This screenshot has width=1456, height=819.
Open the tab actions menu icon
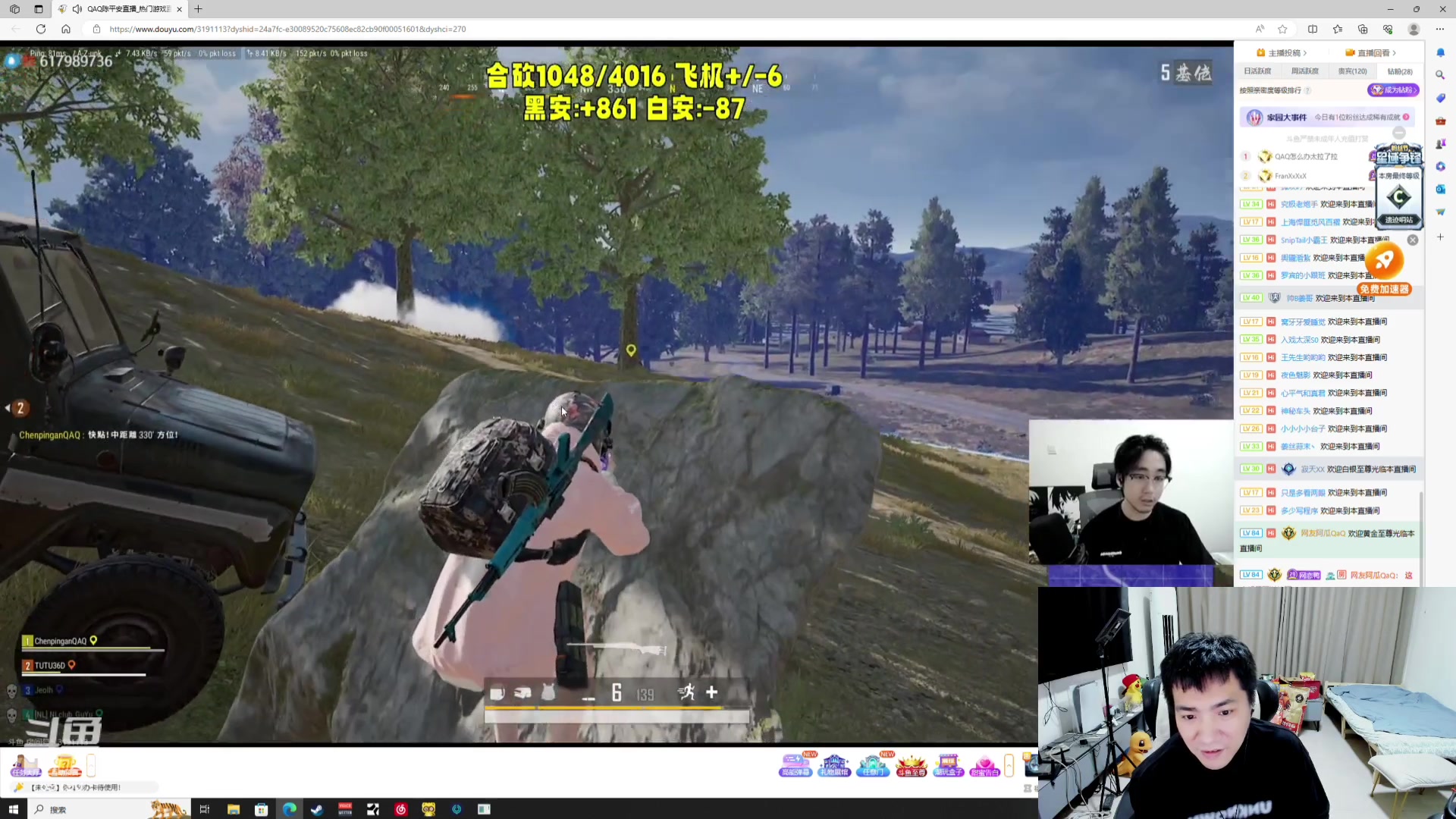point(39,9)
